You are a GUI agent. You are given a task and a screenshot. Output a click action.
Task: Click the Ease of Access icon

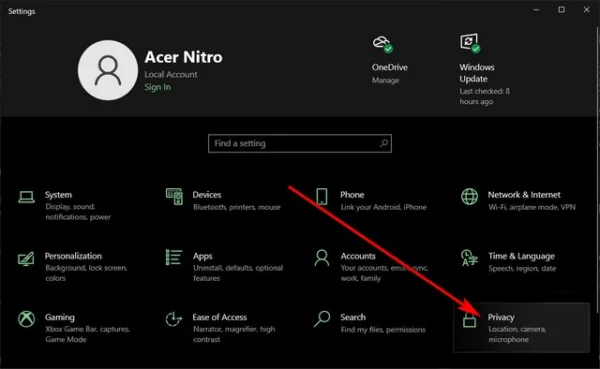click(x=174, y=319)
